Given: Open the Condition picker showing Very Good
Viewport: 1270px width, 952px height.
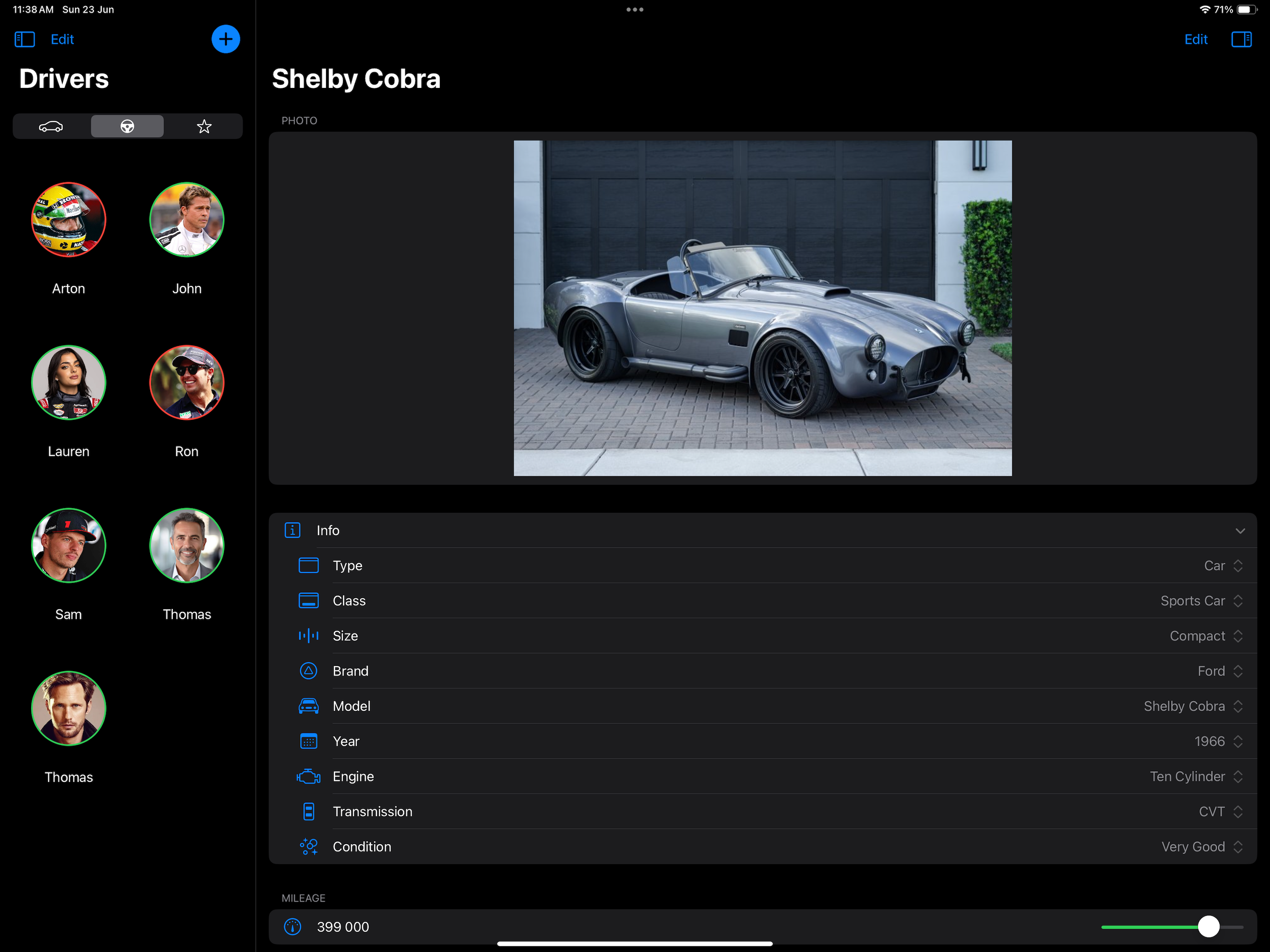Looking at the screenshot, I should 1202,846.
